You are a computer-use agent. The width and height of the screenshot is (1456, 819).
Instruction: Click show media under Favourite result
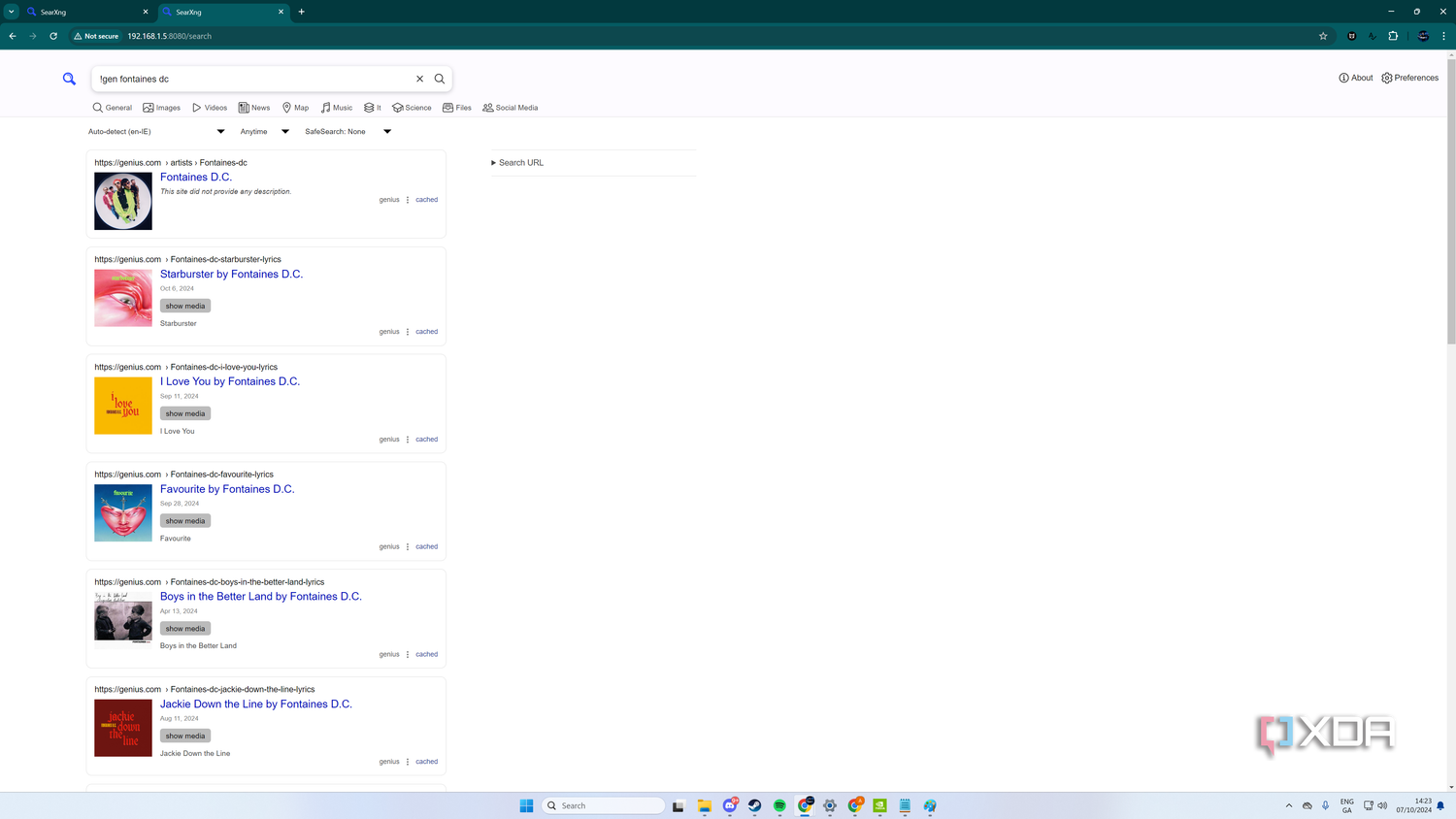coord(185,521)
